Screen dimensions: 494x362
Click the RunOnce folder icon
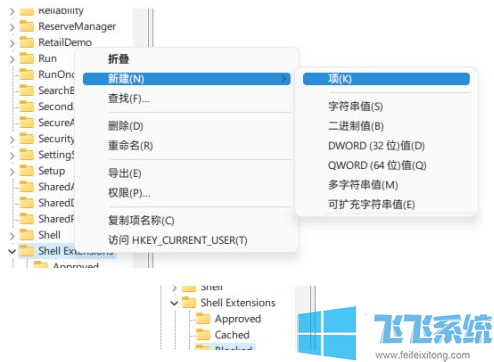(x=27, y=74)
